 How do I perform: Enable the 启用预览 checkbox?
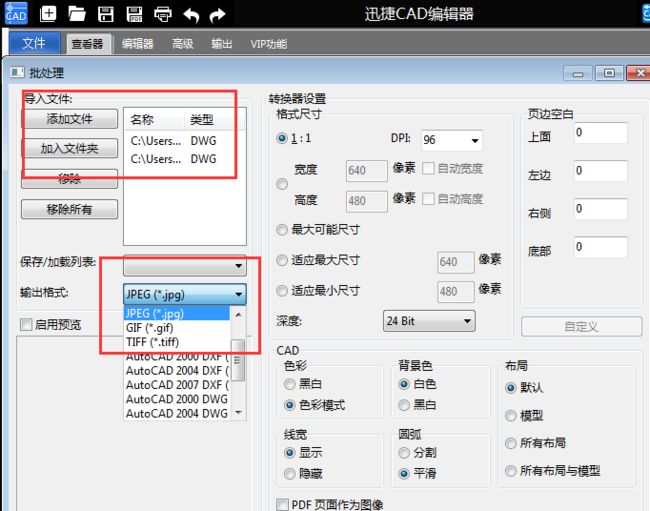click(26, 325)
